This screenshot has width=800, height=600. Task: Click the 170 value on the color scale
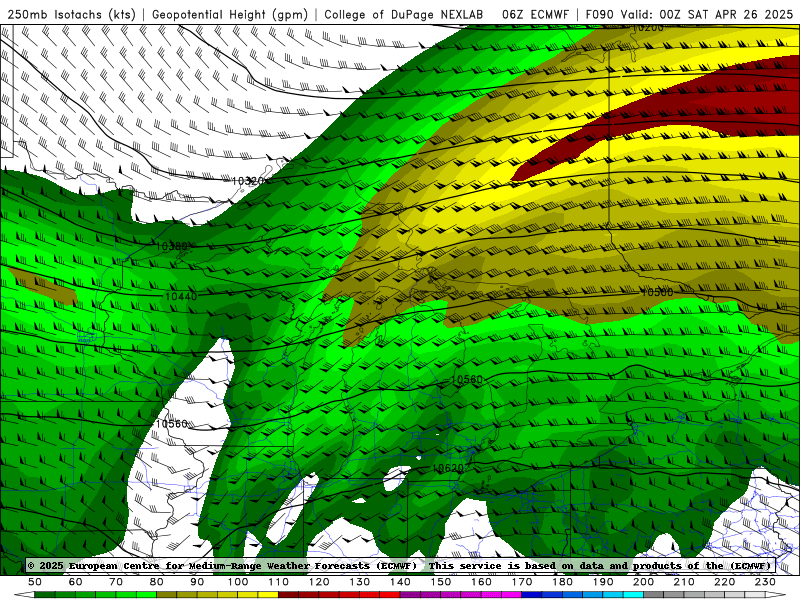click(521, 582)
